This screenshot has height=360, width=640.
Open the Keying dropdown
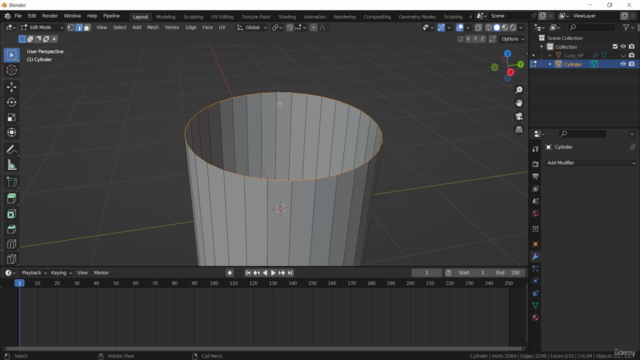[x=61, y=273]
